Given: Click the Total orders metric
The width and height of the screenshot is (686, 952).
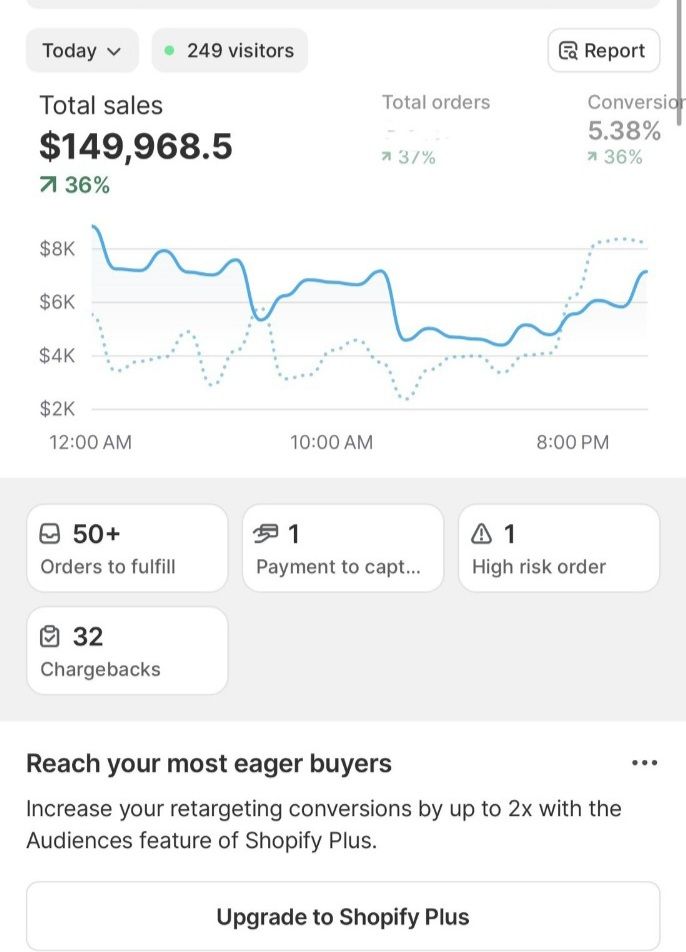Looking at the screenshot, I should point(436,120).
